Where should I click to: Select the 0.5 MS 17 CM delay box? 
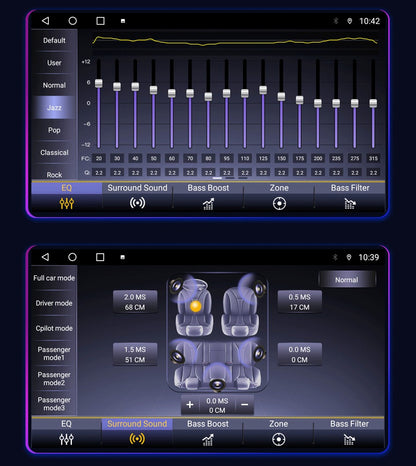coord(300,302)
